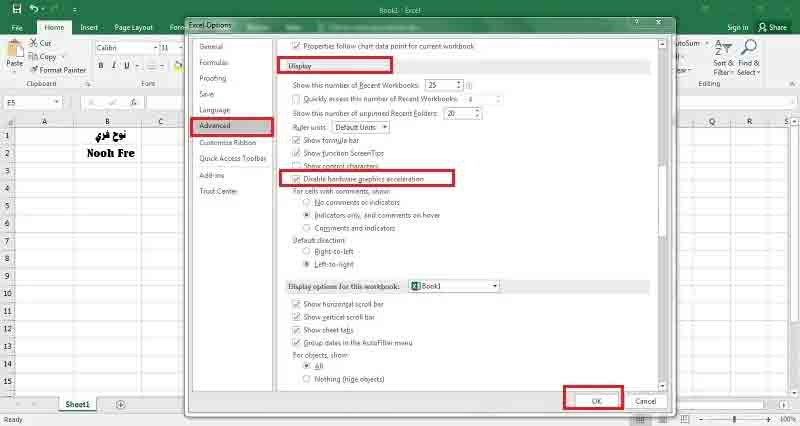
Task: Click the Sort & Filter icon
Action: (723, 48)
